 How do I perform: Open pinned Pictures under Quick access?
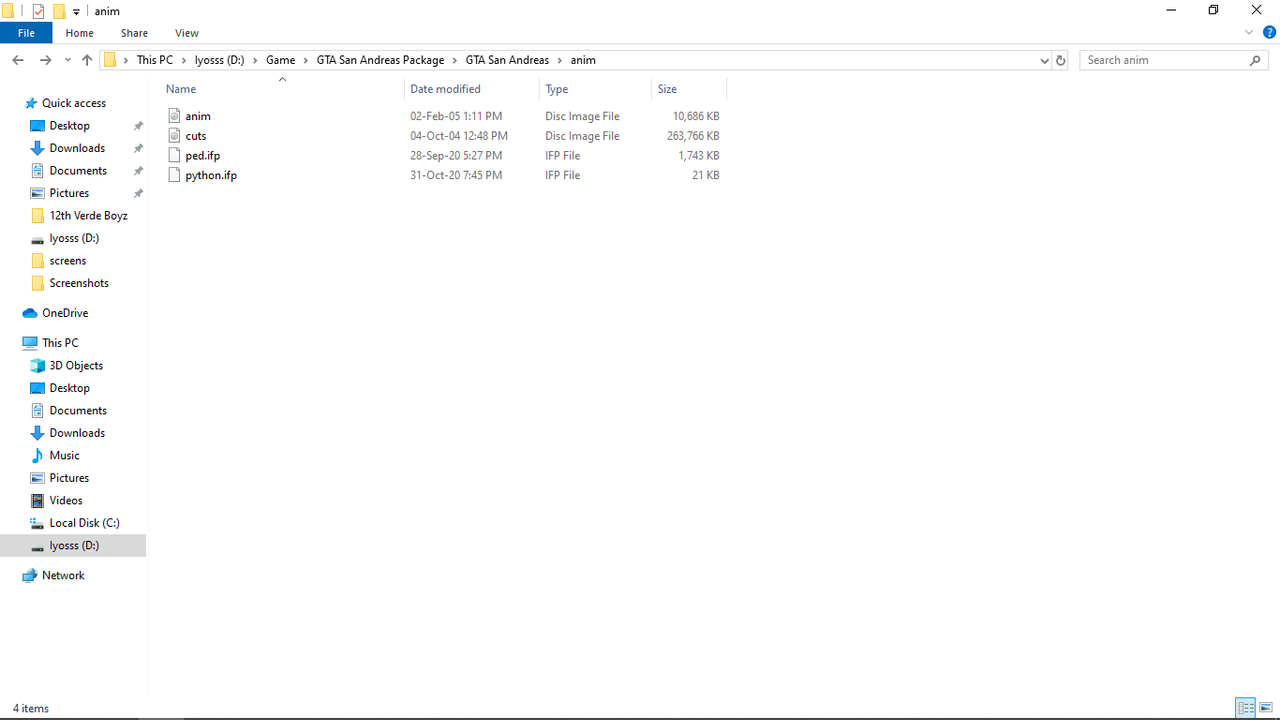tap(69, 193)
